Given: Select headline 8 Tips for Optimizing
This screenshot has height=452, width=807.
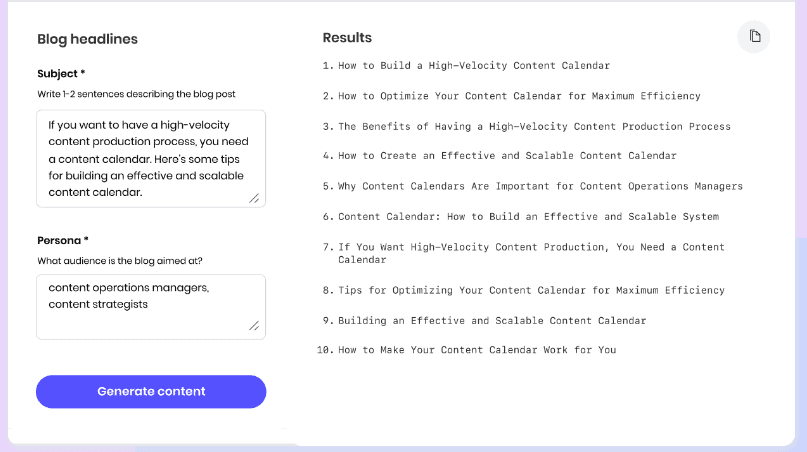Looking at the screenshot, I should point(531,290).
